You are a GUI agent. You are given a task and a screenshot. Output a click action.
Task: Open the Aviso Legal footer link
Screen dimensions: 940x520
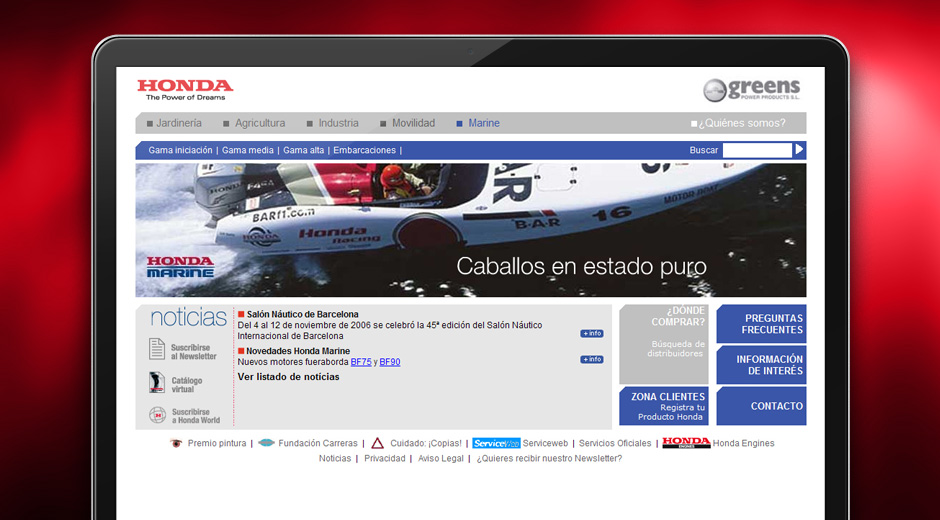pyautogui.click(x=441, y=458)
